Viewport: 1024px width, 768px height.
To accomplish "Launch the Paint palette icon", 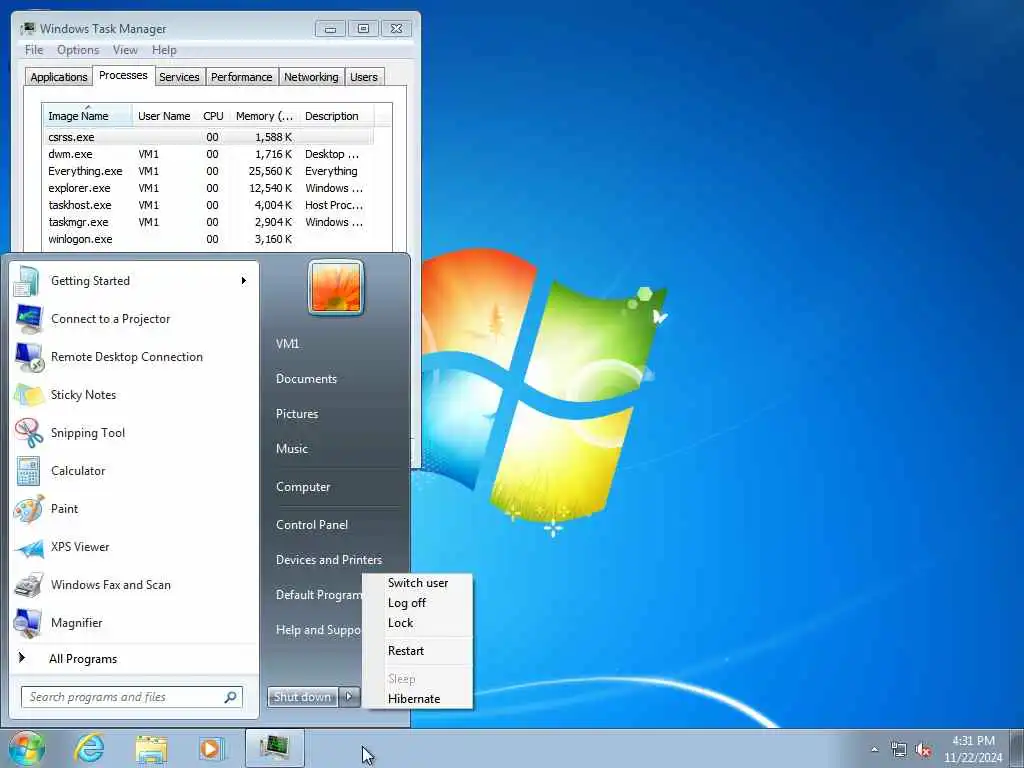I will click(29, 509).
